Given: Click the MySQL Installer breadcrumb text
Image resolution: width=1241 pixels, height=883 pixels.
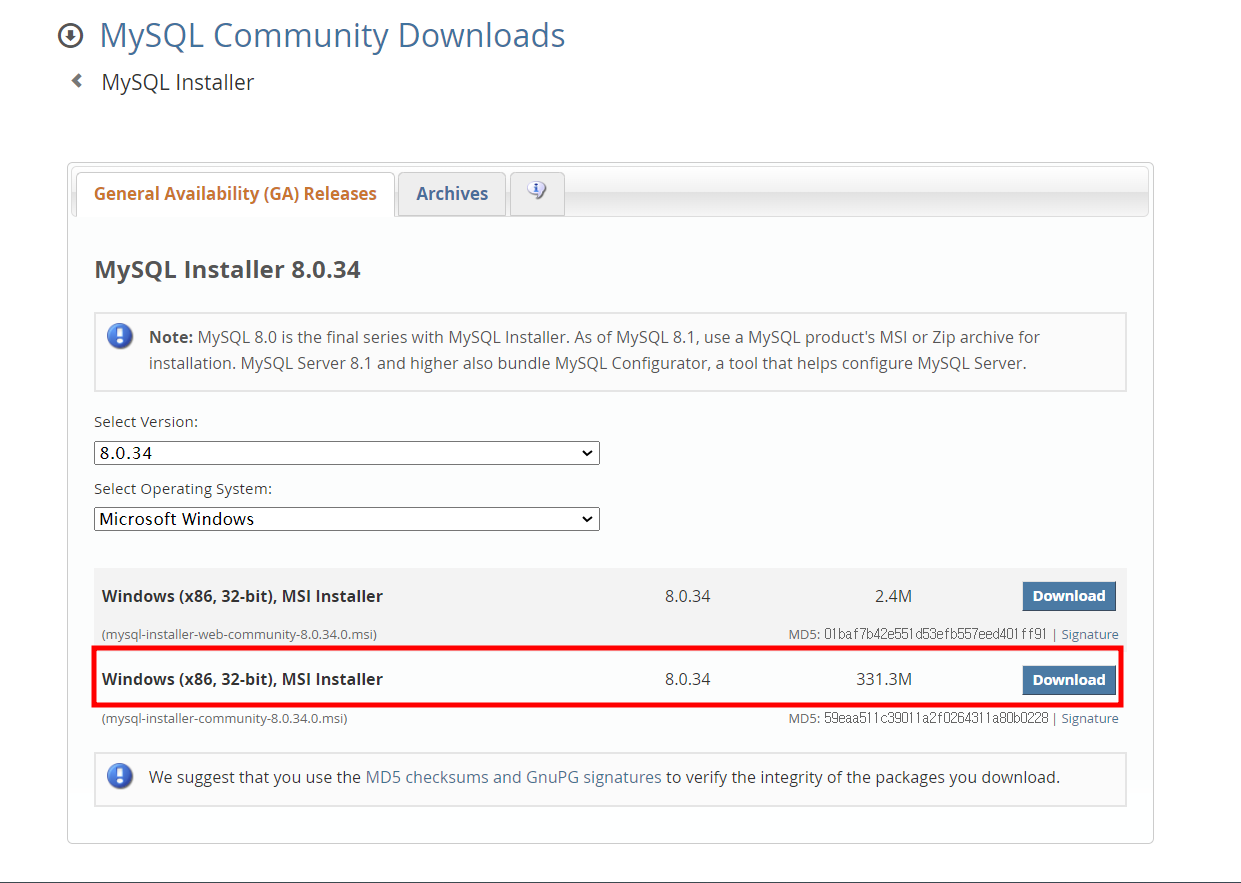Looking at the screenshot, I should pos(178,82).
